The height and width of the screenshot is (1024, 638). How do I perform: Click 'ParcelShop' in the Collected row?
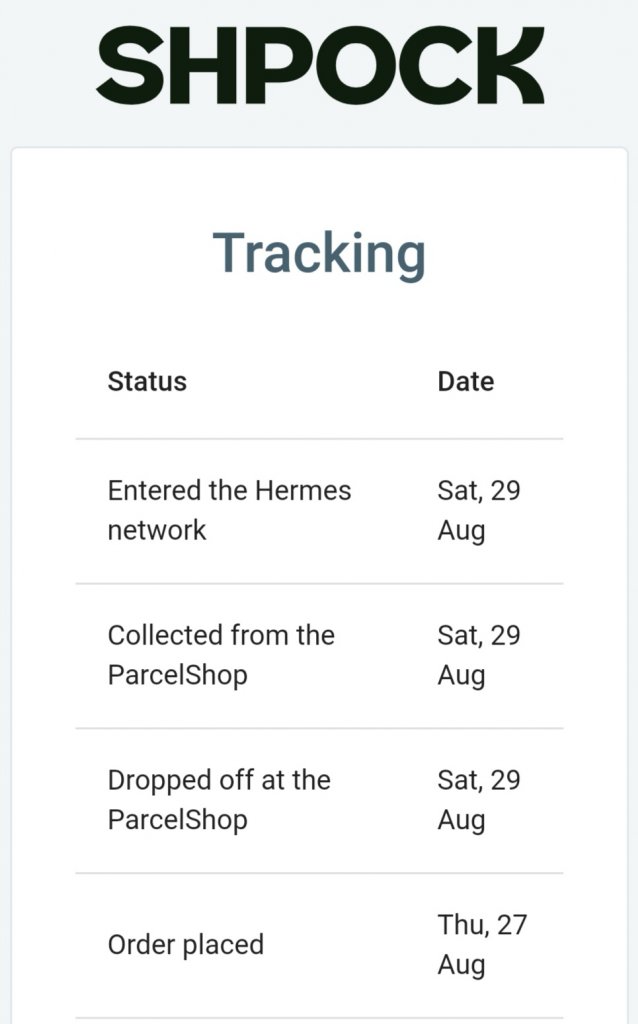(x=177, y=675)
